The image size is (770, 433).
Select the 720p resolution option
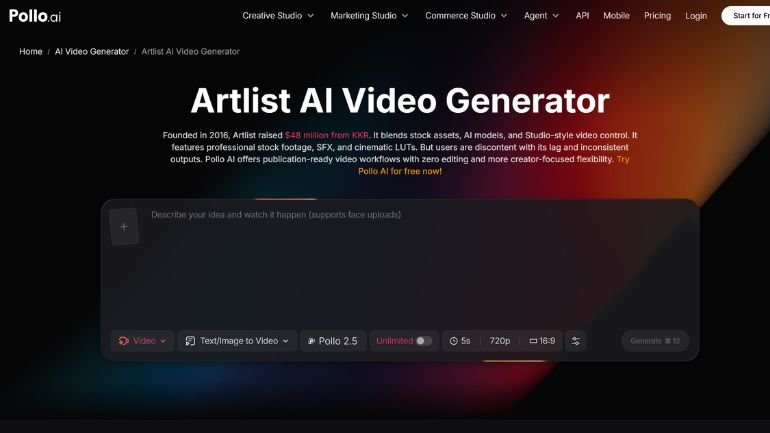pos(499,341)
